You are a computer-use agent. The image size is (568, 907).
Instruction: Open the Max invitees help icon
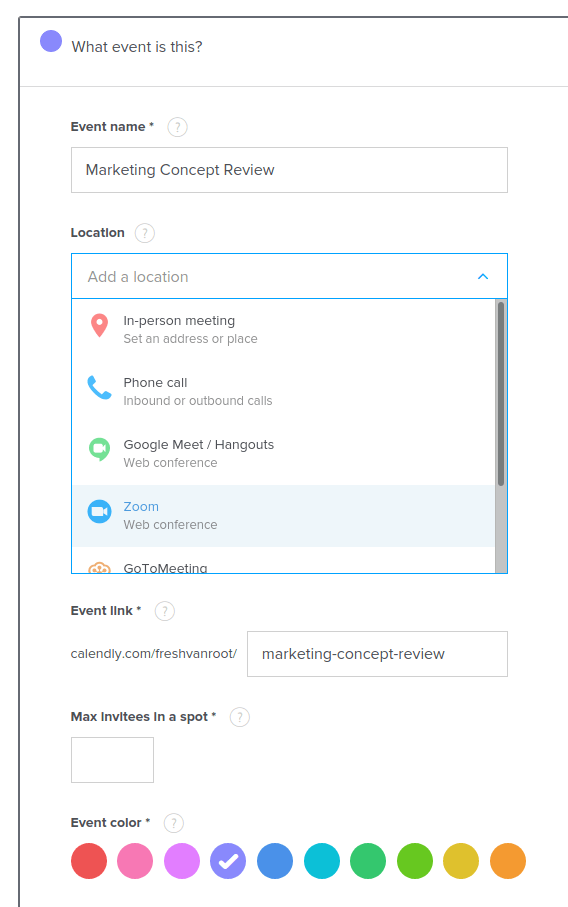239,717
